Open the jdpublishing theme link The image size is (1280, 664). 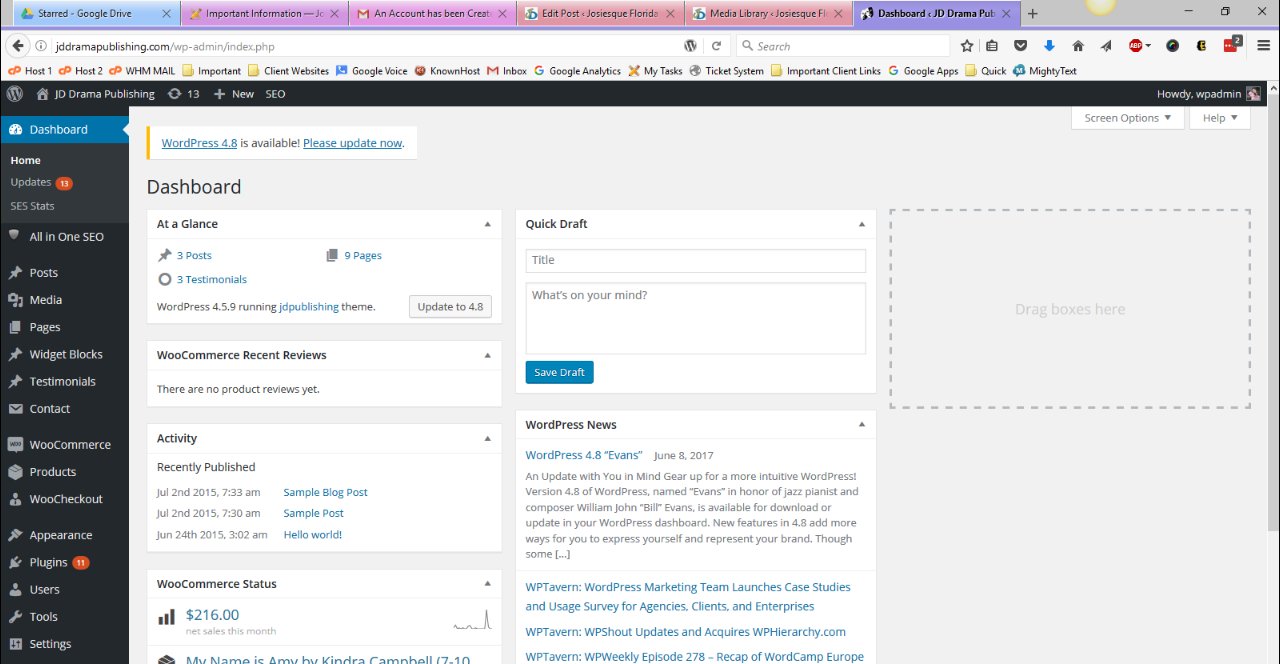click(x=309, y=307)
